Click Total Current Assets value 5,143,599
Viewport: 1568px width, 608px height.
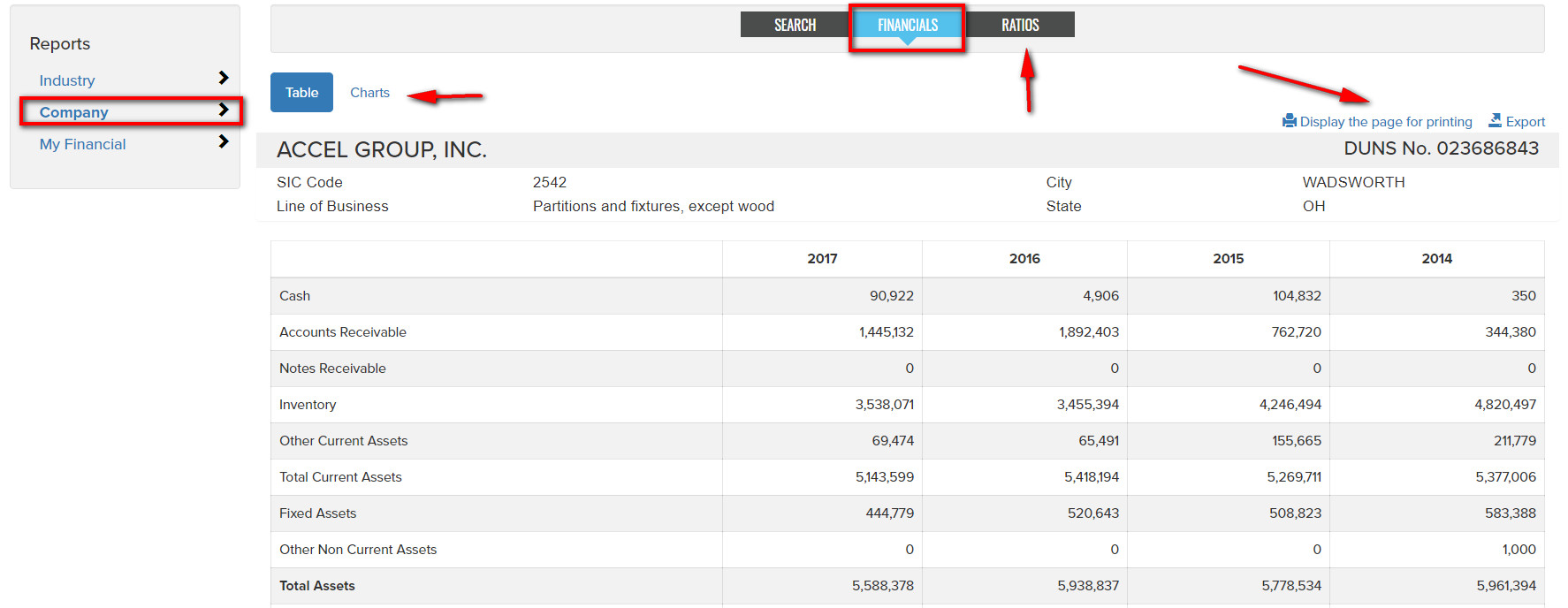pos(885,477)
